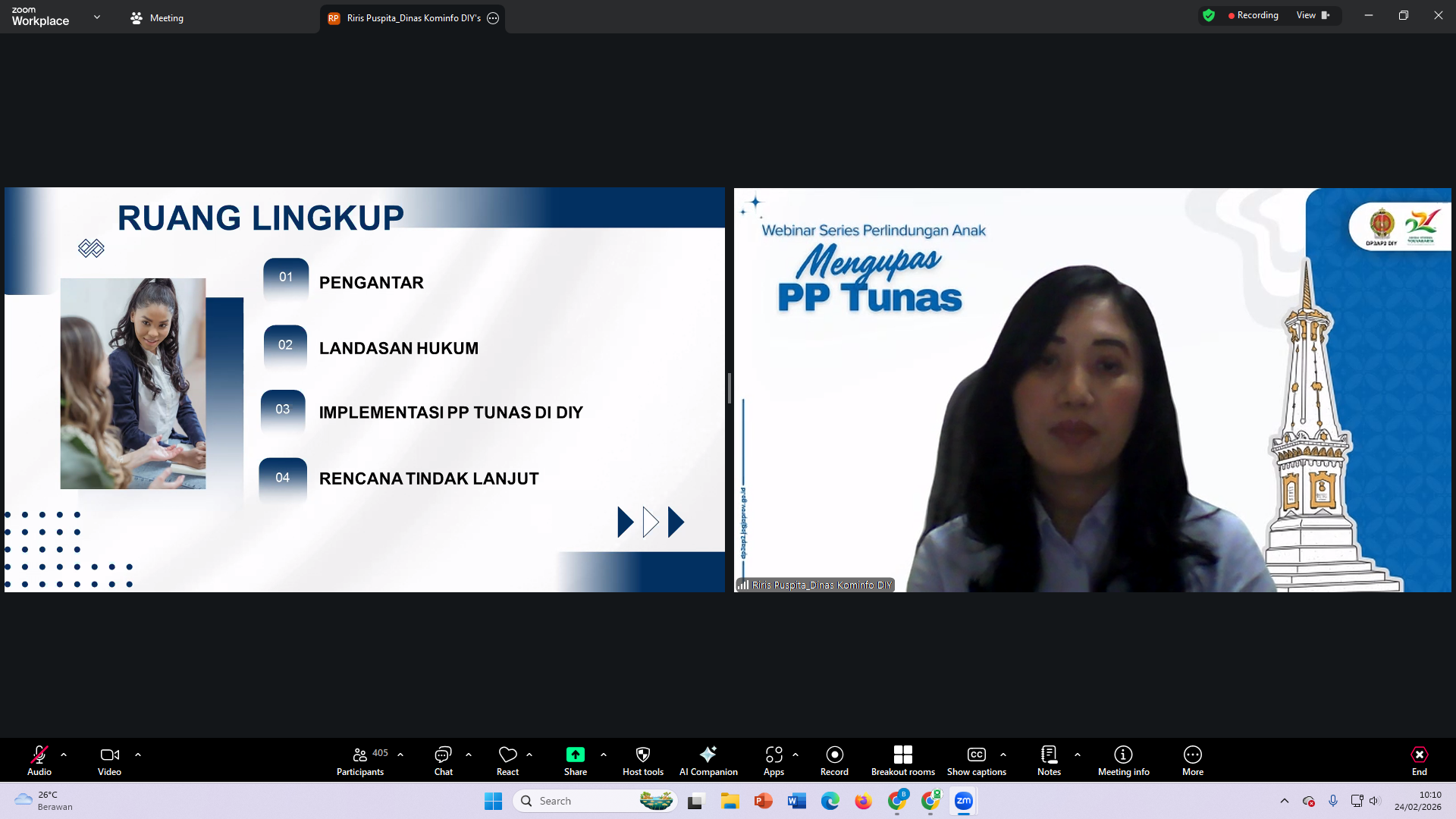Switch to the Meeting tab

coord(158,18)
